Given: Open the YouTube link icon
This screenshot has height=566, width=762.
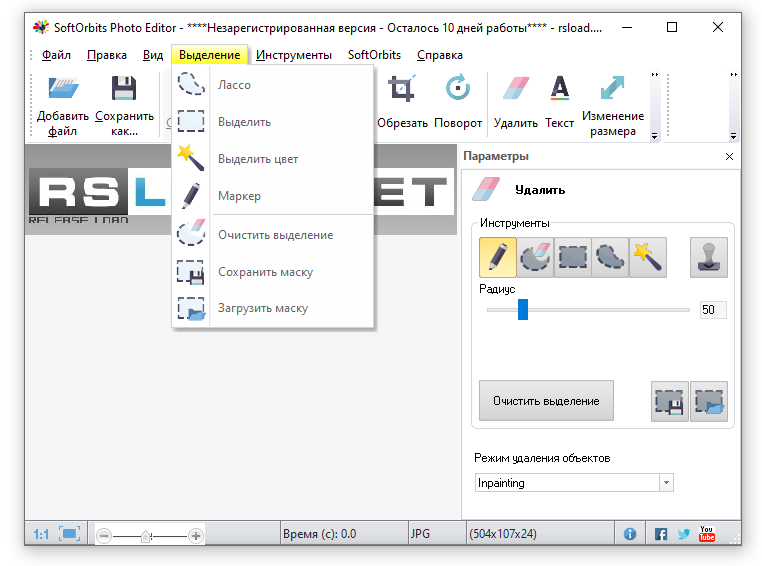Looking at the screenshot, I should tap(707, 534).
